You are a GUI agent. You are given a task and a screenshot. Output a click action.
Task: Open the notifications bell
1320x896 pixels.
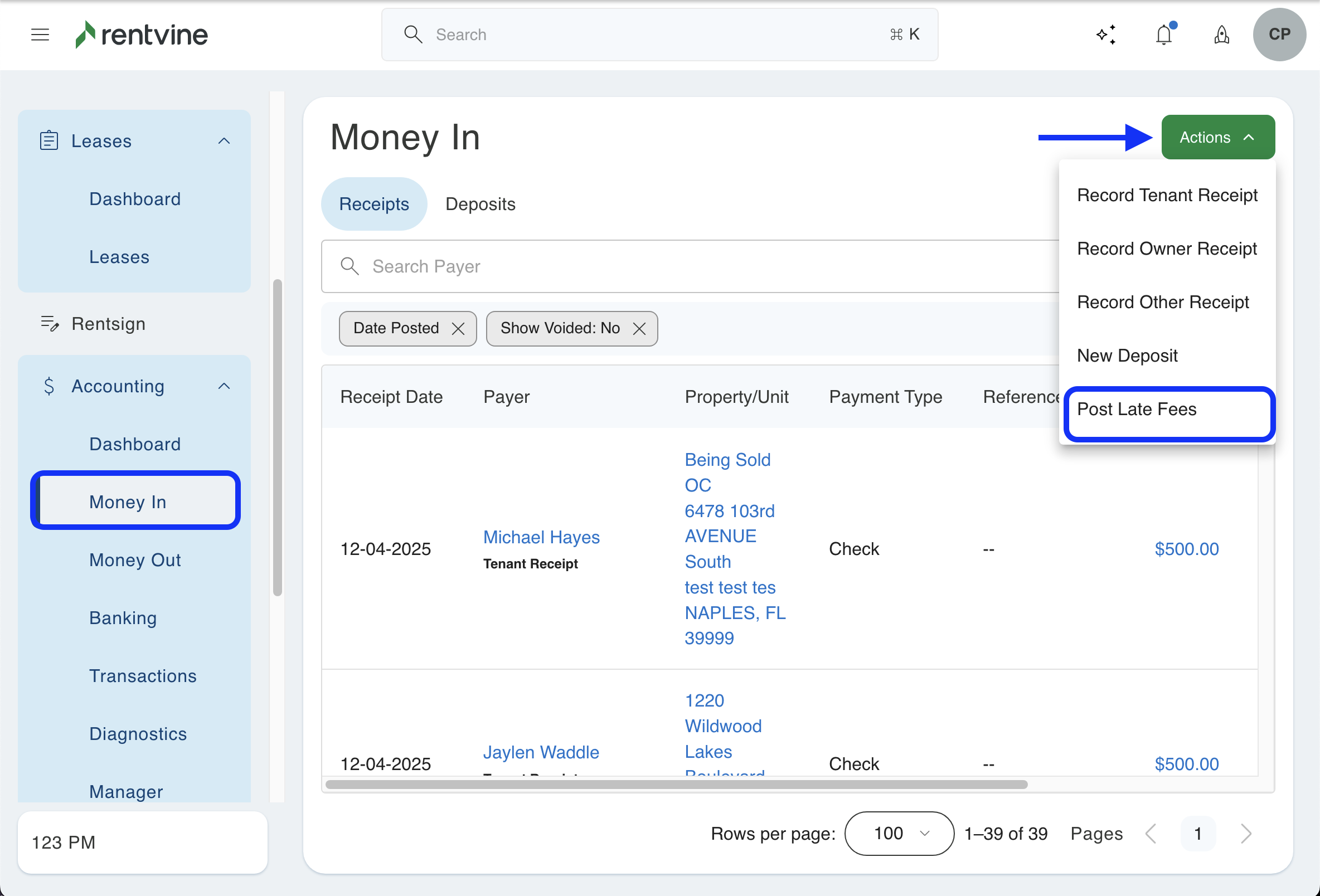pos(1163,35)
